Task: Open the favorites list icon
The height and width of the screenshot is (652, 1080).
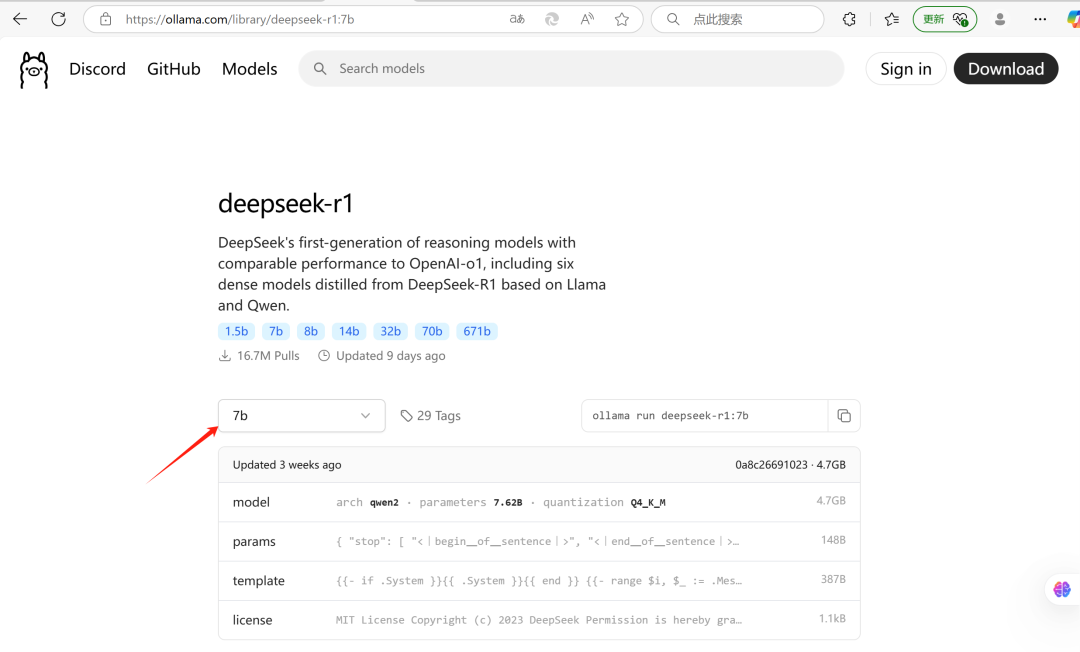Action: coord(892,19)
